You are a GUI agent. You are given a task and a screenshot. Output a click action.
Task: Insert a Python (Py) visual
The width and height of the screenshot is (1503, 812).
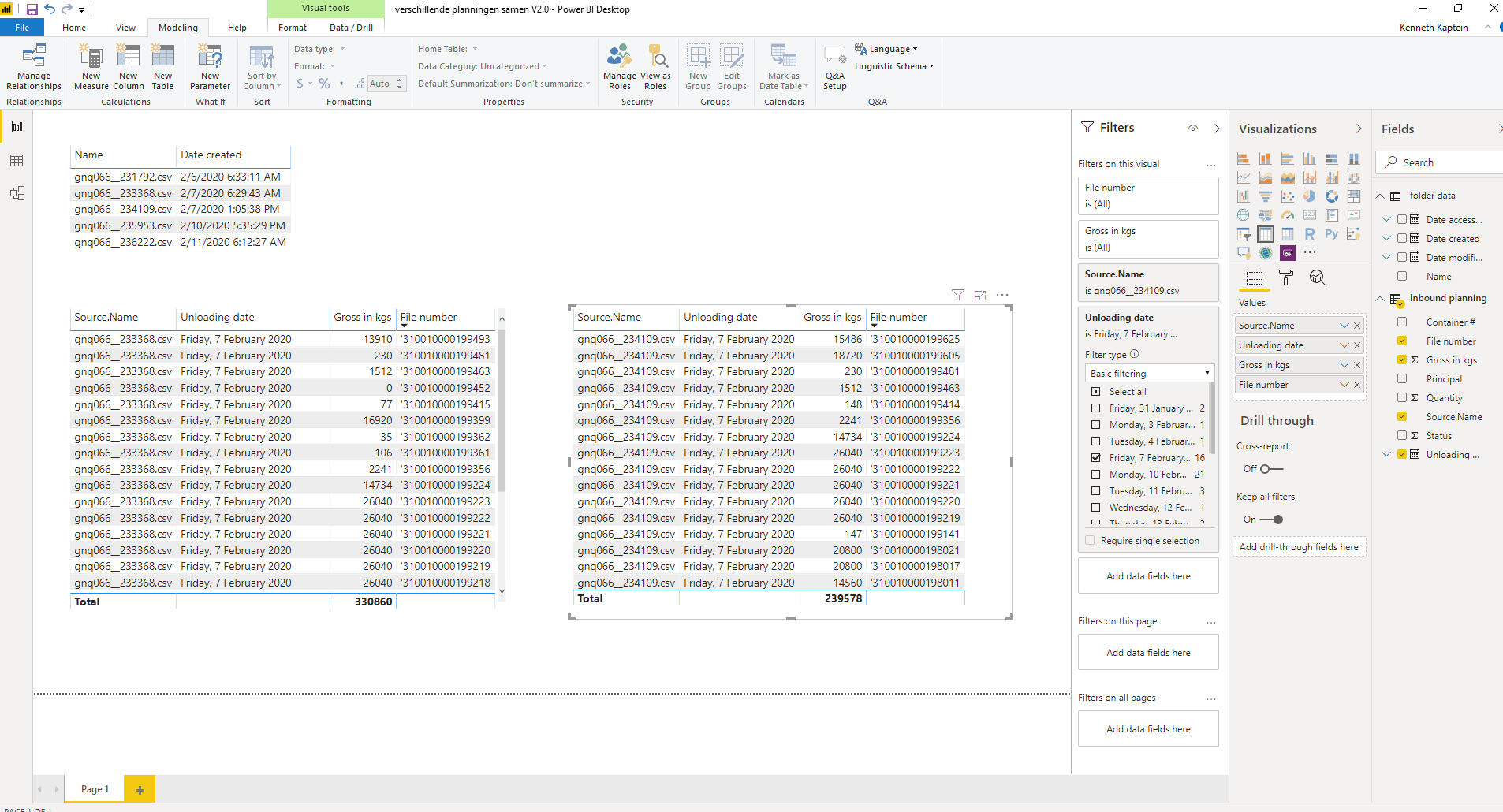click(x=1332, y=234)
